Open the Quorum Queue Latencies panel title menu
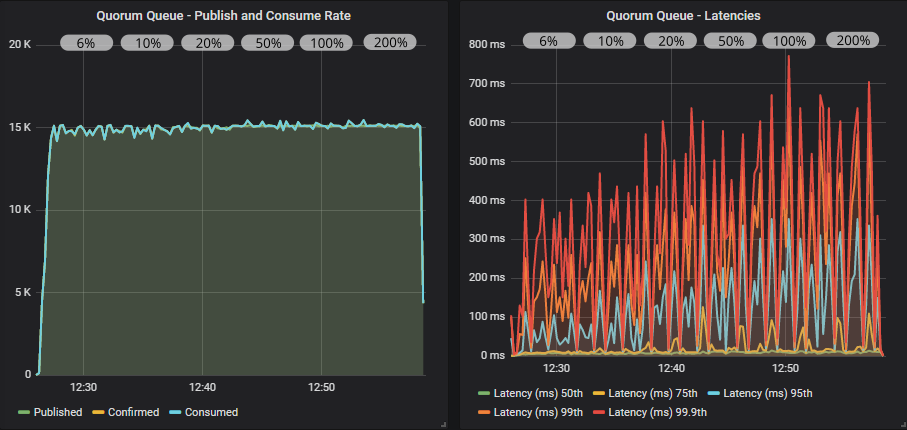 pyautogui.click(x=682, y=15)
